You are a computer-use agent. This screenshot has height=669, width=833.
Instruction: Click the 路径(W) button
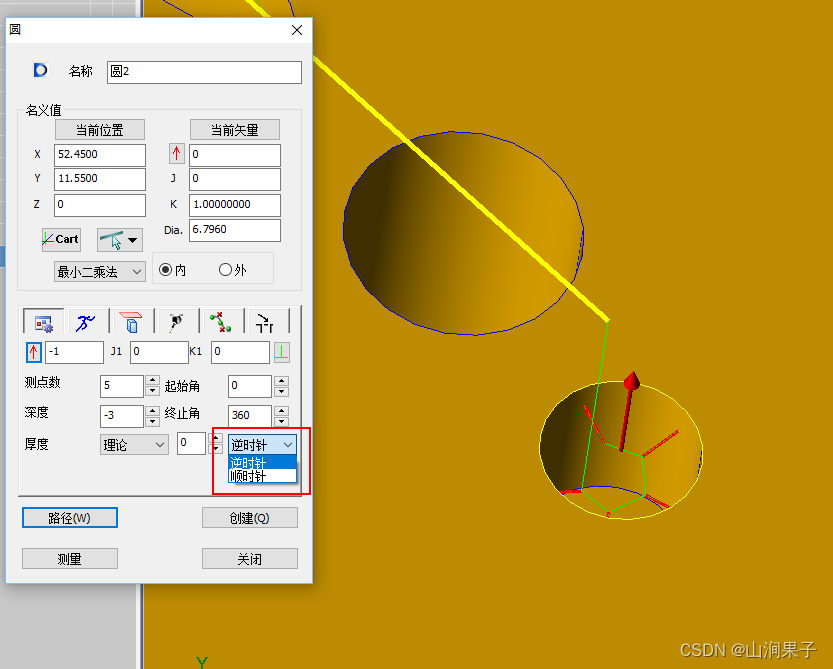[x=69, y=517]
